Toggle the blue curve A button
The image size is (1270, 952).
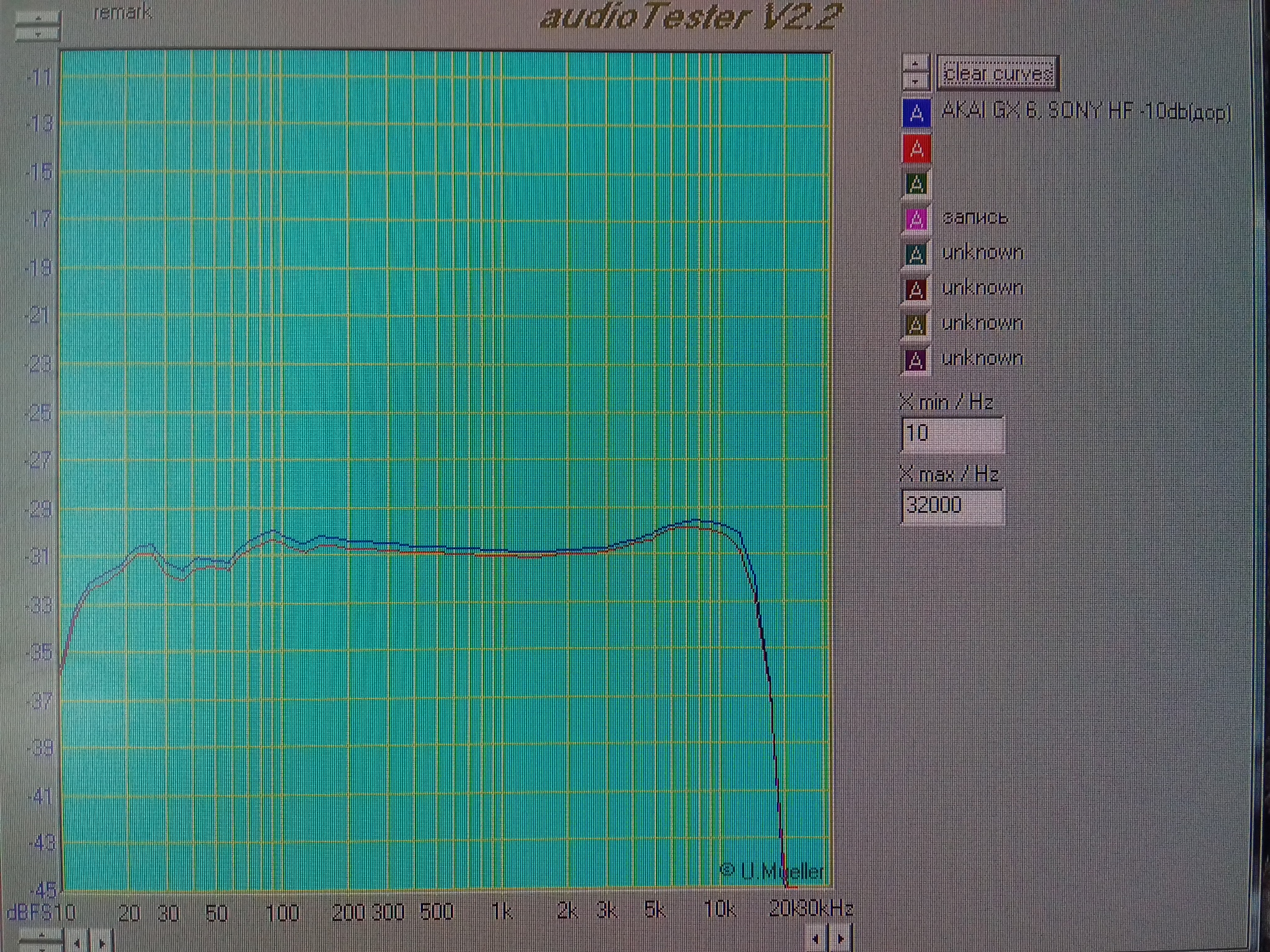pyautogui.click(x=916, y=113)
